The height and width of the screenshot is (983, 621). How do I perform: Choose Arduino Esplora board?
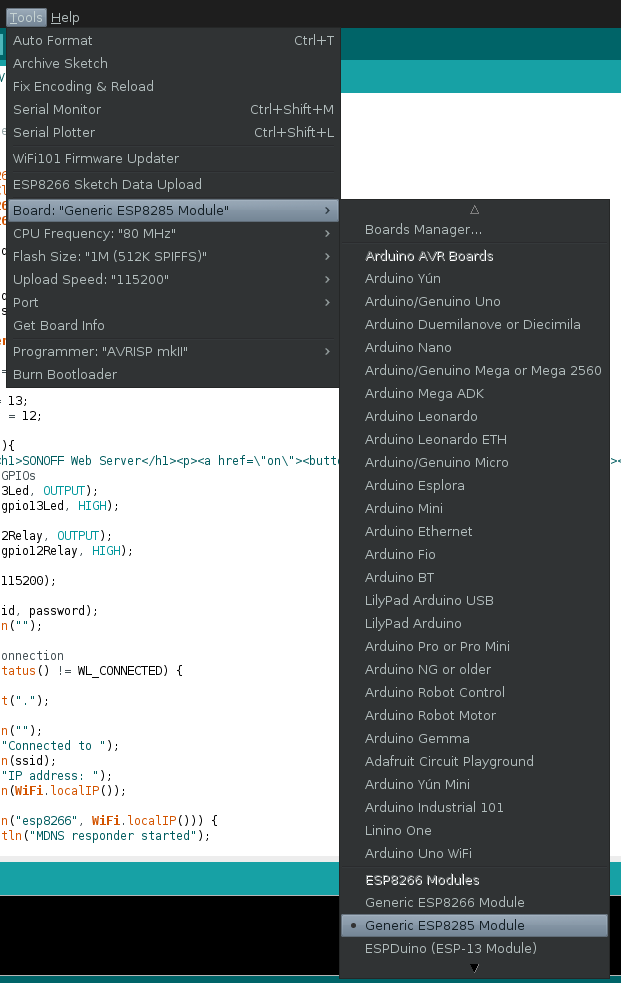click(x=474, y=485)
